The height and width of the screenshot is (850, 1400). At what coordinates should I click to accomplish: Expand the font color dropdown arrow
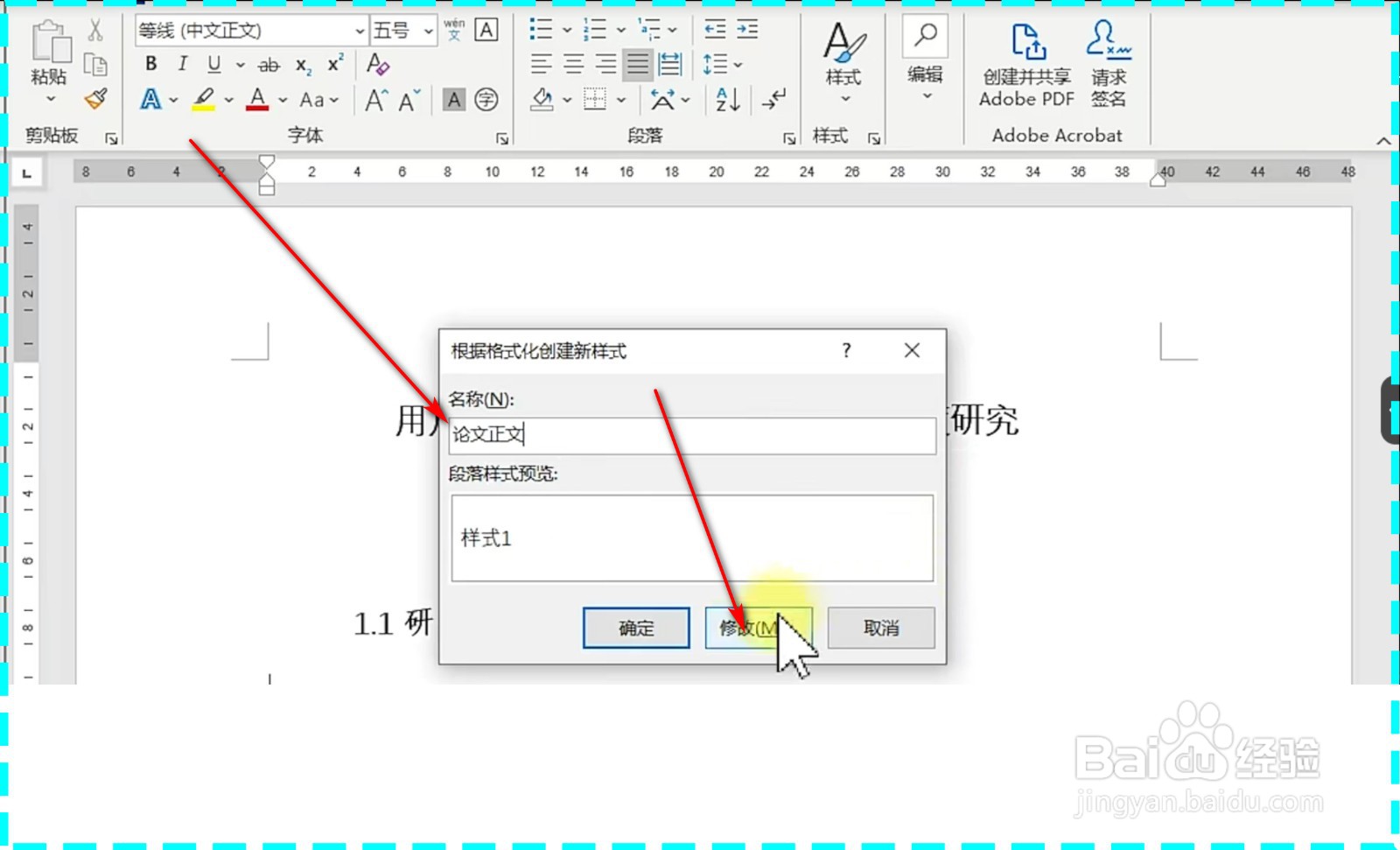283,100
